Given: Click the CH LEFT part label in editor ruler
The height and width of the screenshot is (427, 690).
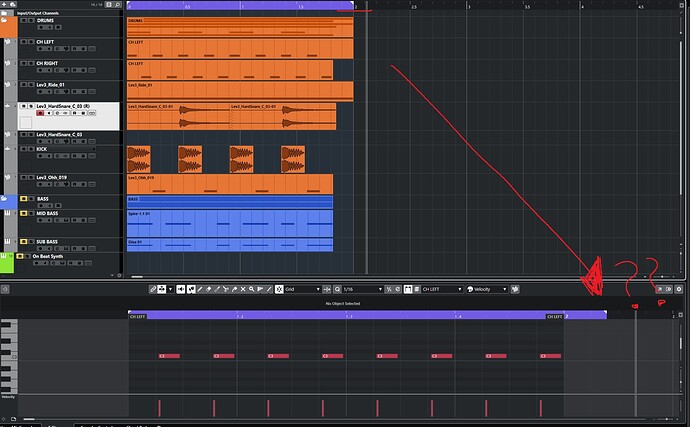Looking at the screenshot, I should point(138,317).
